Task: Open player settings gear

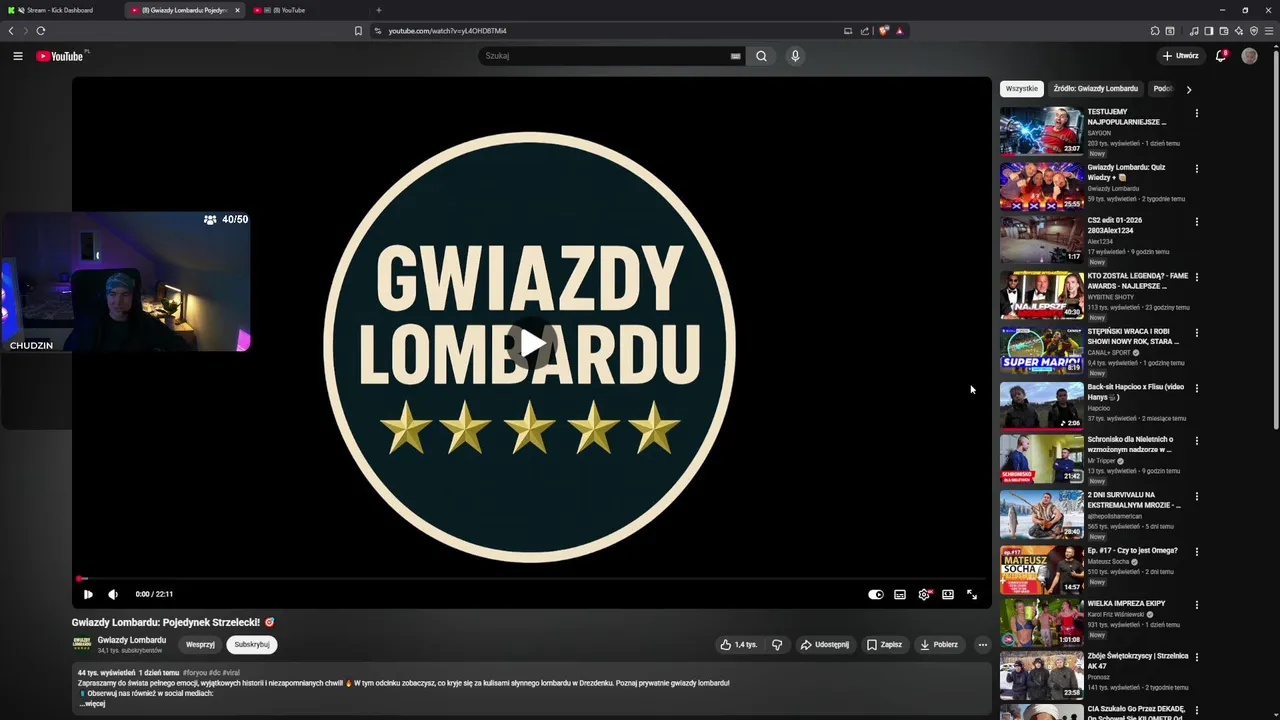Action: coord(924,594)
